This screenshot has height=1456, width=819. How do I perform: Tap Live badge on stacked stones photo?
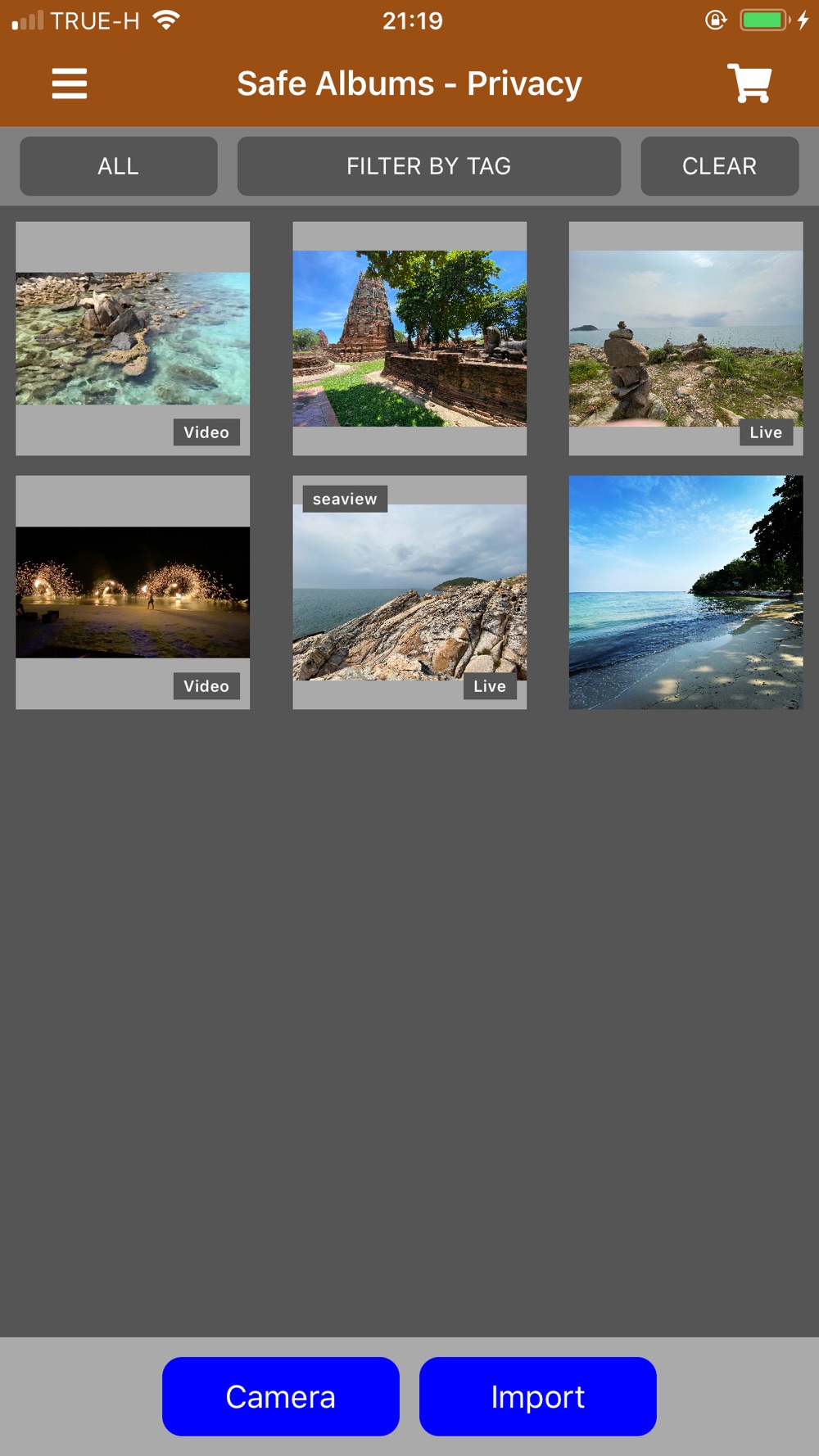(x=767, y=432)
